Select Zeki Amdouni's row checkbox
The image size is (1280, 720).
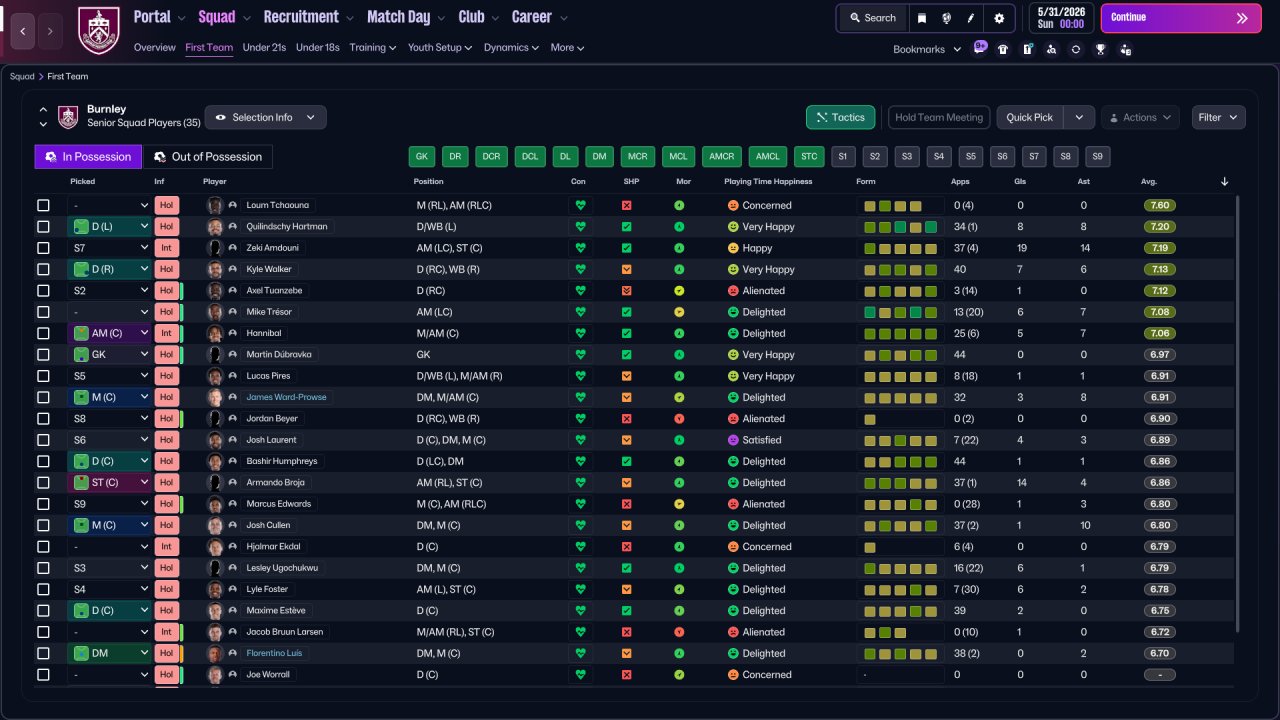coord(43,248)
